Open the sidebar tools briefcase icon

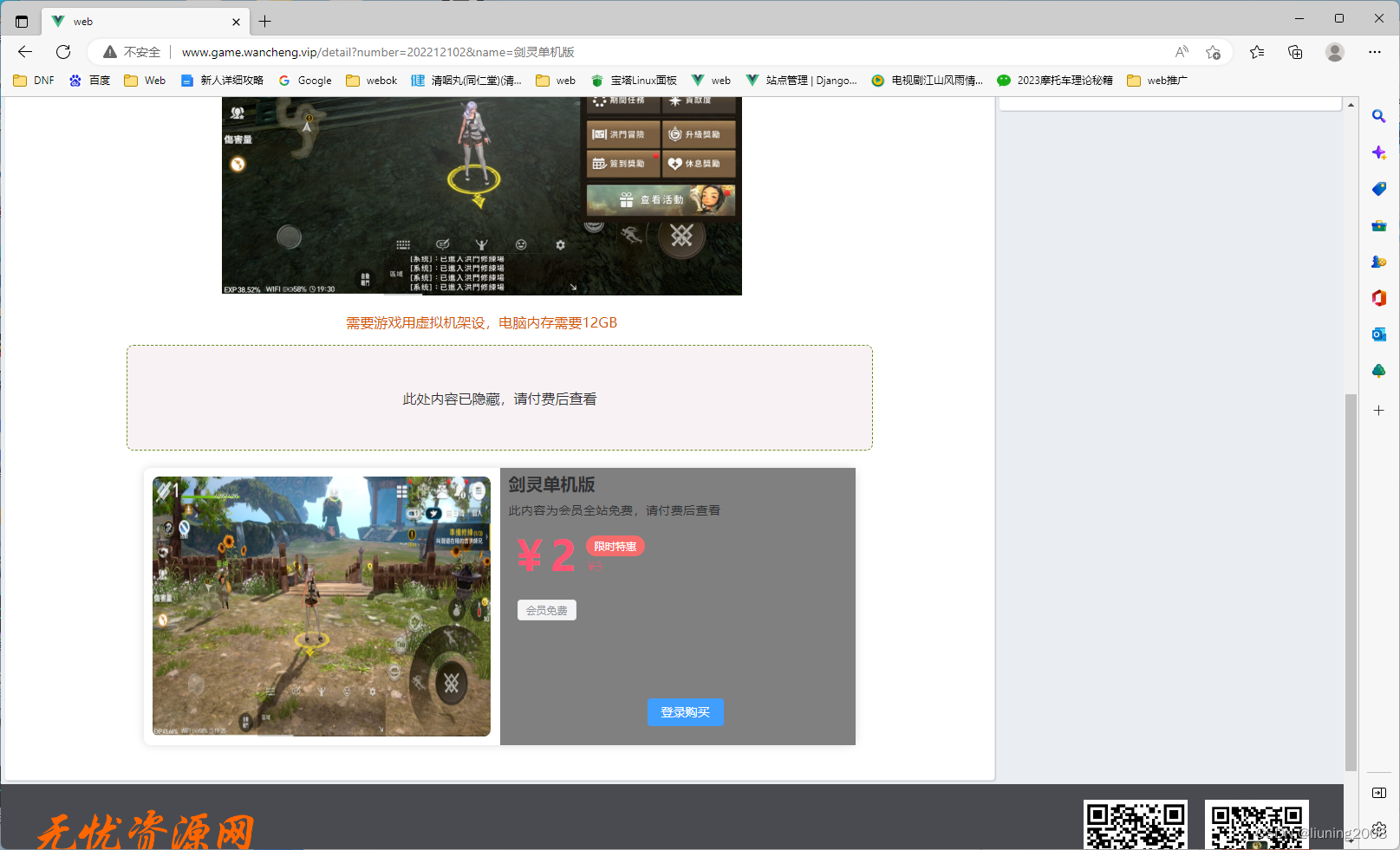point(1379,225)
